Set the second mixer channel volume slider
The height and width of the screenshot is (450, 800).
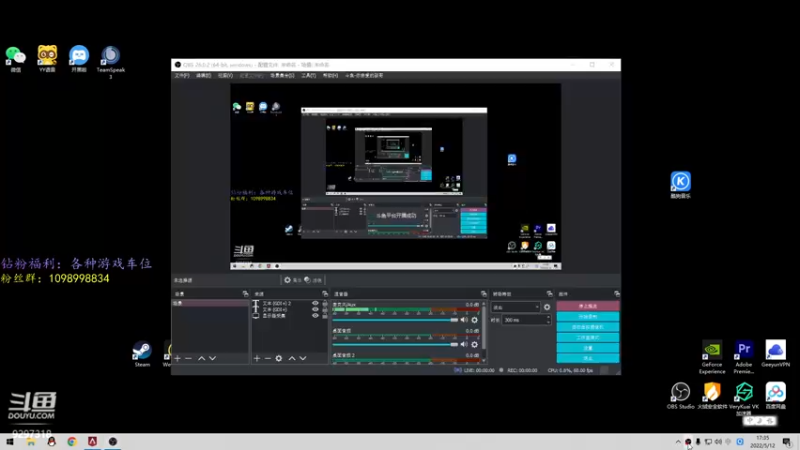coord(395,344)
